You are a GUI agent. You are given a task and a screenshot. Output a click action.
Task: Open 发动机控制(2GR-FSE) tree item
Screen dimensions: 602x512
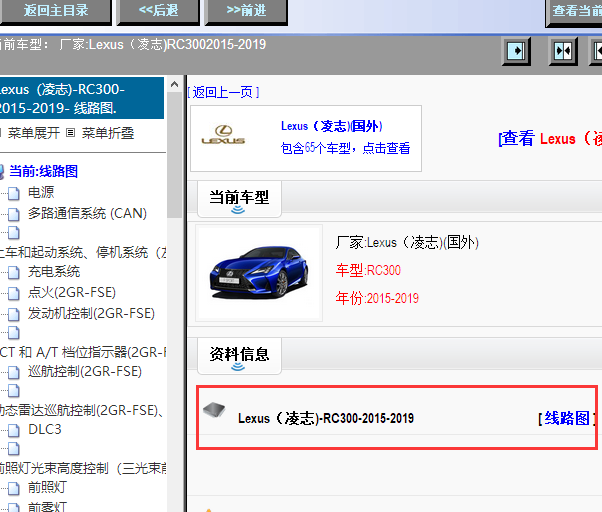coord(91,313)
